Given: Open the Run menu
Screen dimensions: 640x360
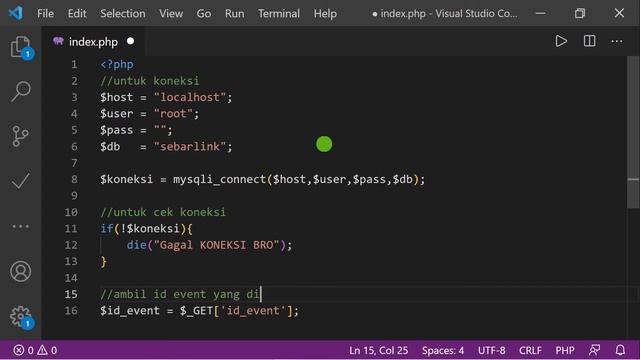Looking at the screenshot, I should click(x=235, y=13).
